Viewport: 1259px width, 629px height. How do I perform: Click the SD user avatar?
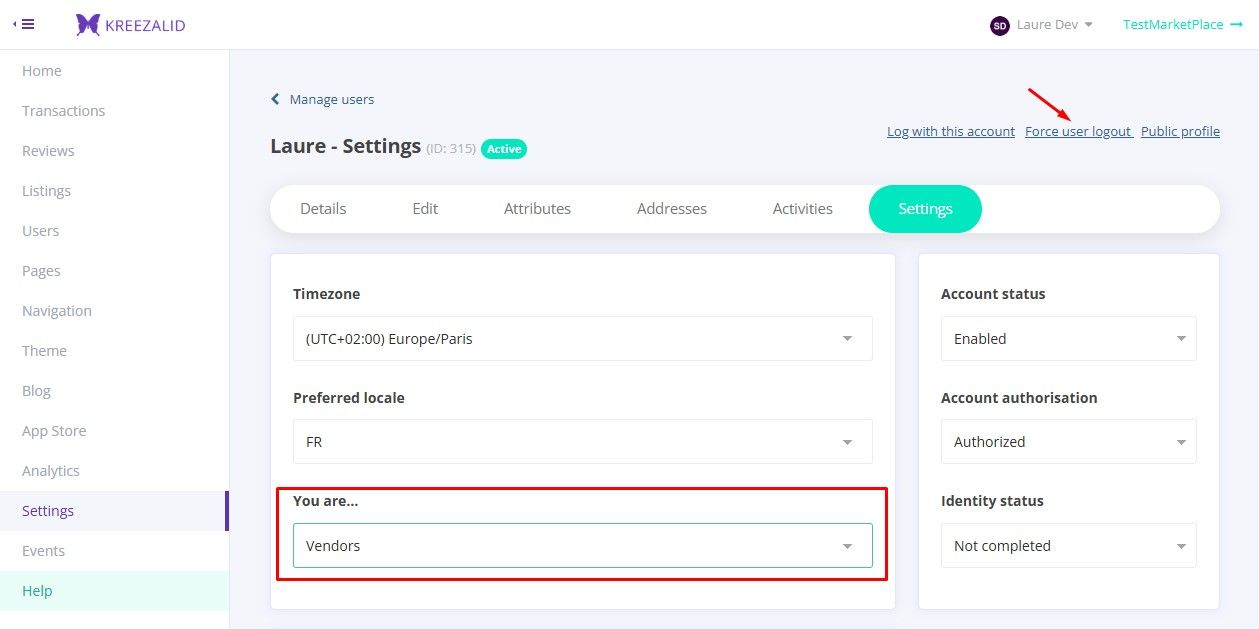[999, 25]
